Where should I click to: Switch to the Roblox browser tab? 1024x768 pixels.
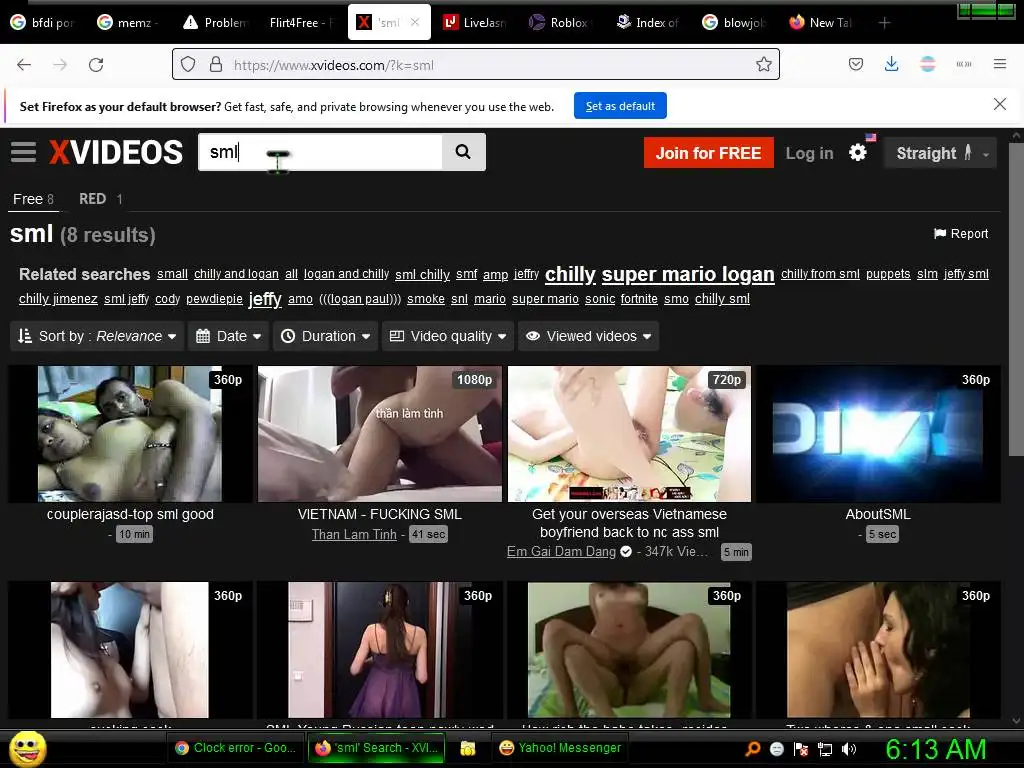[x=561, y=23]
